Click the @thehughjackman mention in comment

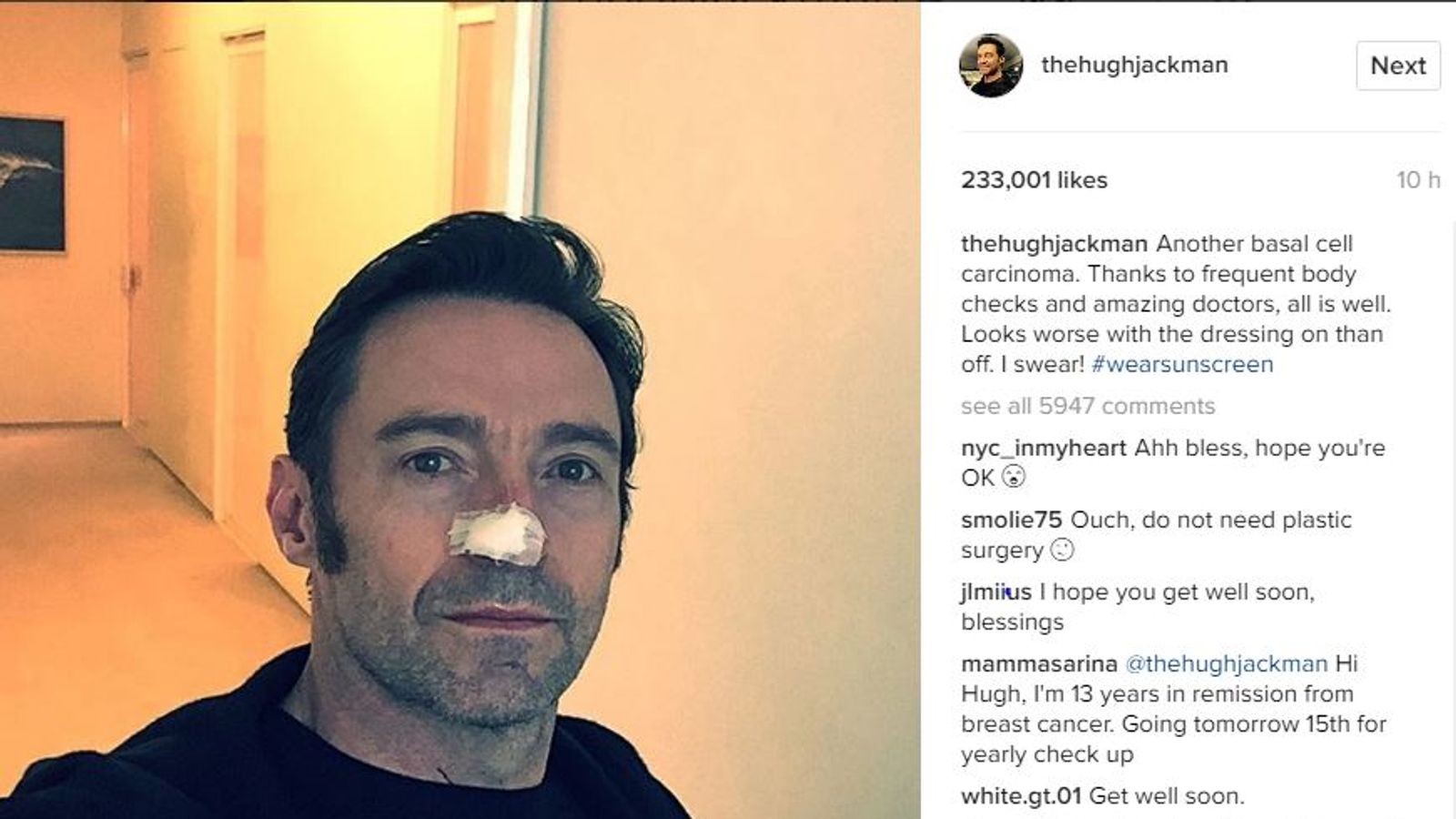(x=1227, y=663)
